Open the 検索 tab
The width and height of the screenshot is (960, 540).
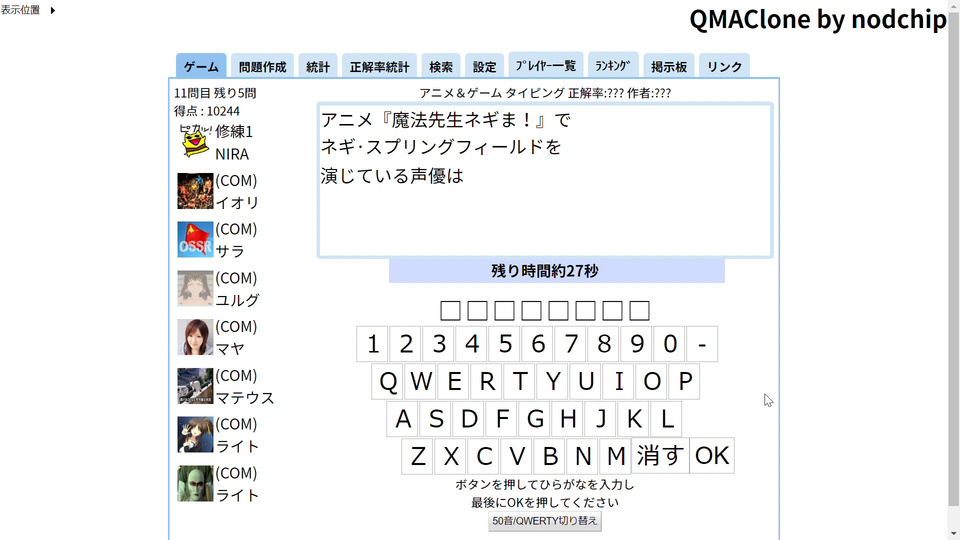click(x=441, y=66)
